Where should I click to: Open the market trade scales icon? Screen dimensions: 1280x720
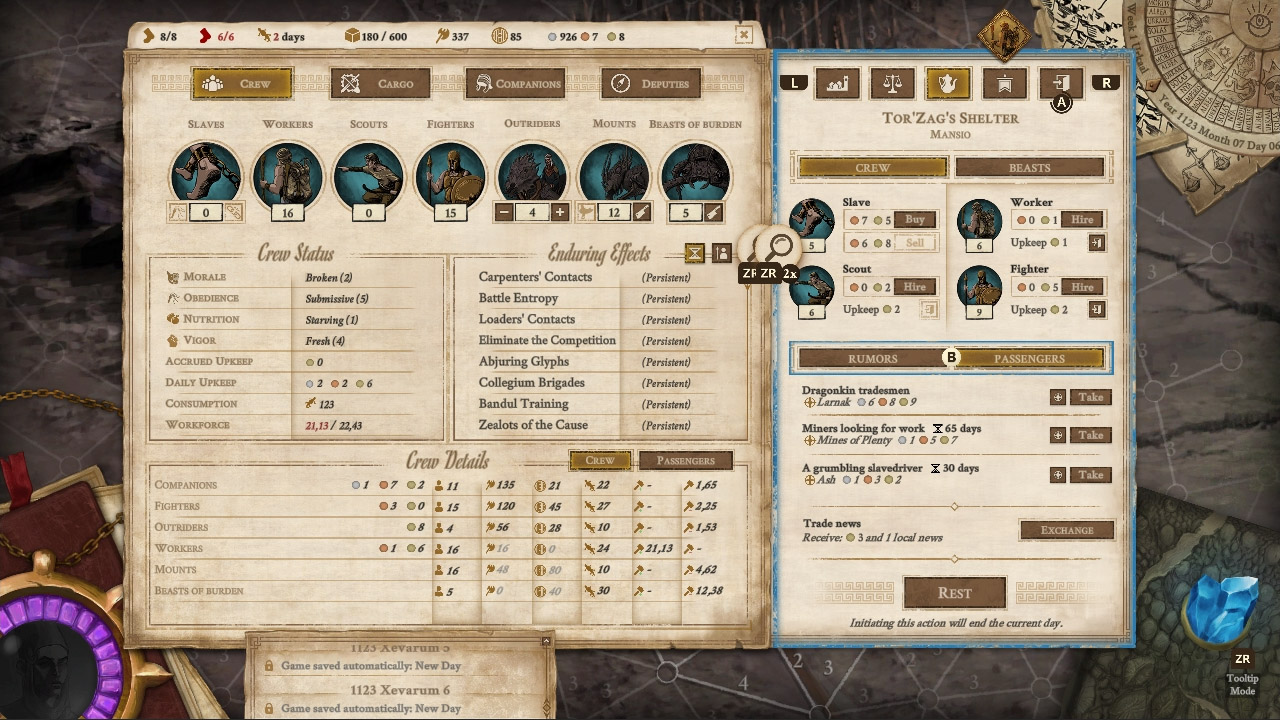[x=892, y=83]
